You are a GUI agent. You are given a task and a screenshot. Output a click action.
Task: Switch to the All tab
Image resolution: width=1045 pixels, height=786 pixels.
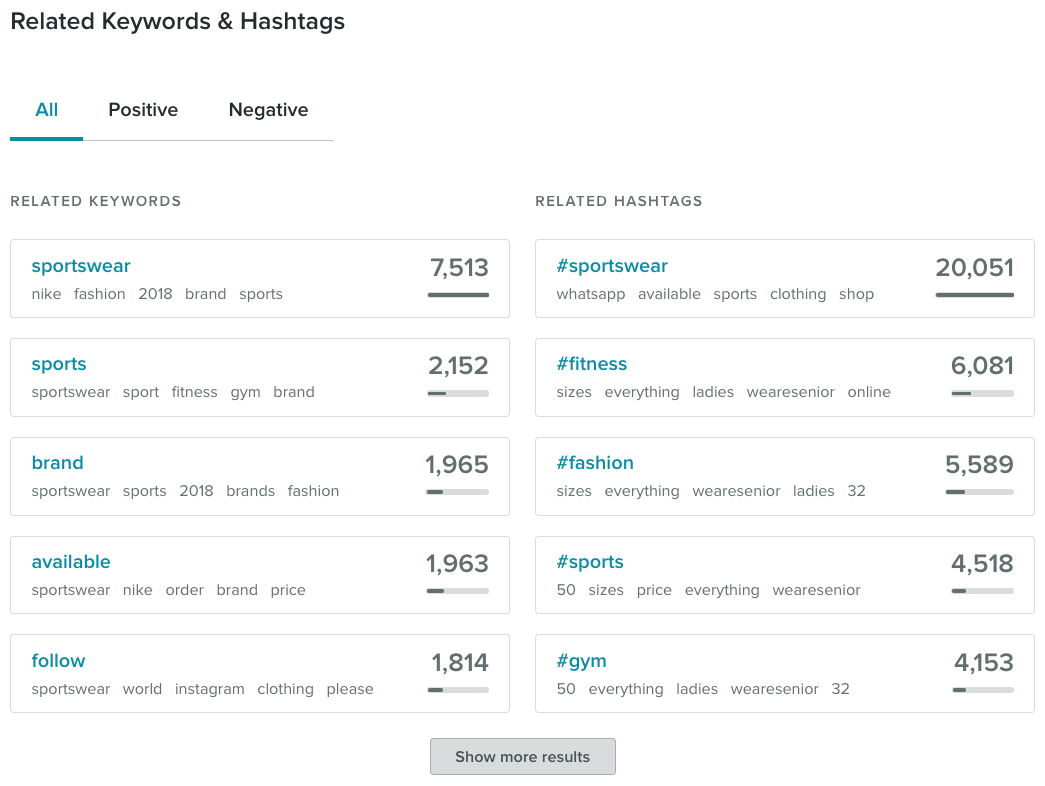click(47, 110)
